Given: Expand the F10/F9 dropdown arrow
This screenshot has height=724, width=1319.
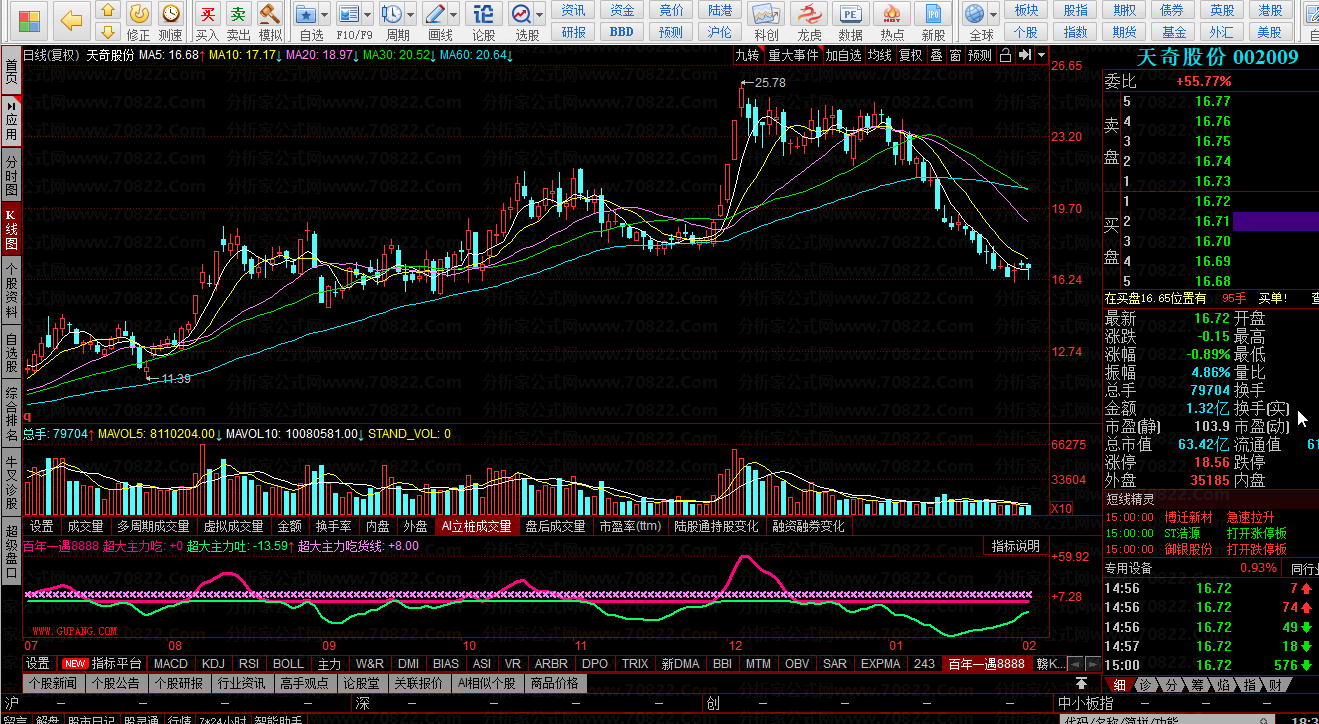Looking at the screenshot, I should 367,15.
